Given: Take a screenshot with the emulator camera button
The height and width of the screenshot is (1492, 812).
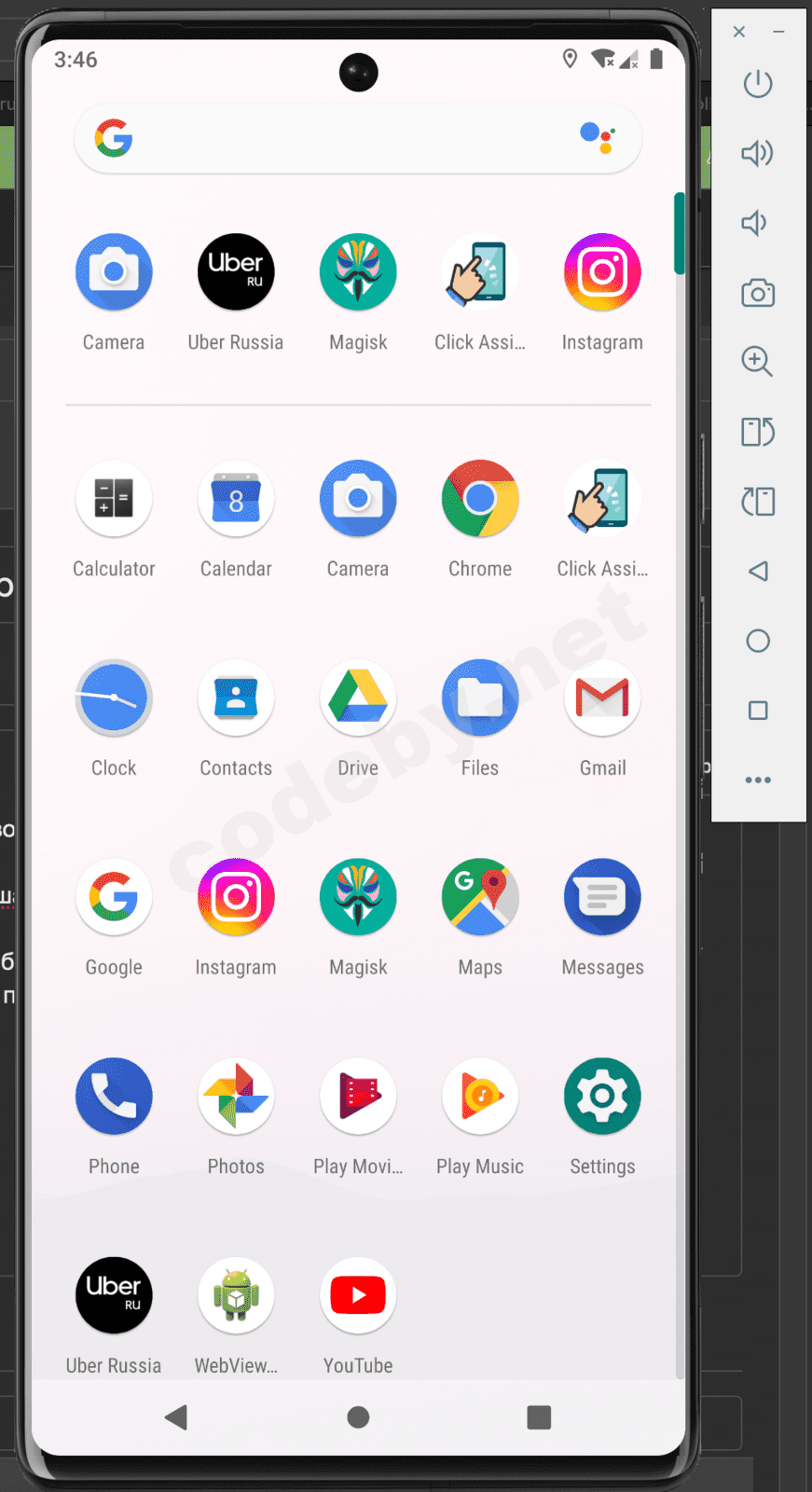Looking at the screenshot, I should click(x=758, y=293).
